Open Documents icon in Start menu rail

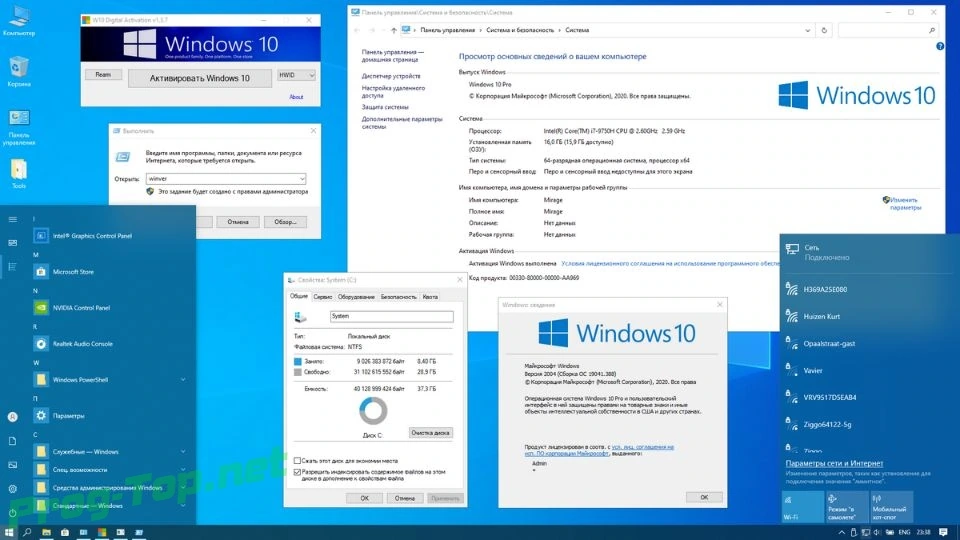coord(12,441)
